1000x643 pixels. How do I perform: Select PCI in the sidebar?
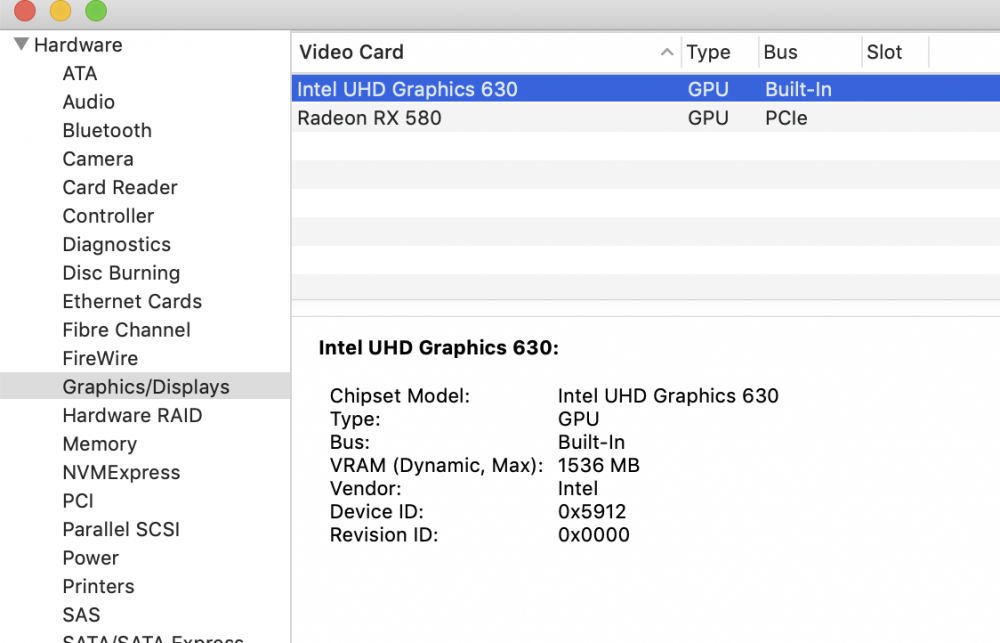click(78, 501)
